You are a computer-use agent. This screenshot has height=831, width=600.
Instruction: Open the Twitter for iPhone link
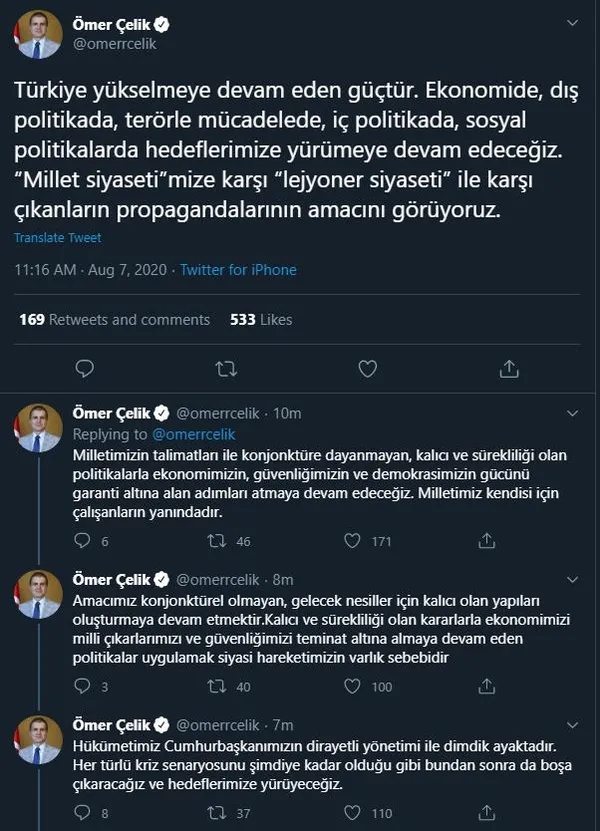click(x=236, y=269)
